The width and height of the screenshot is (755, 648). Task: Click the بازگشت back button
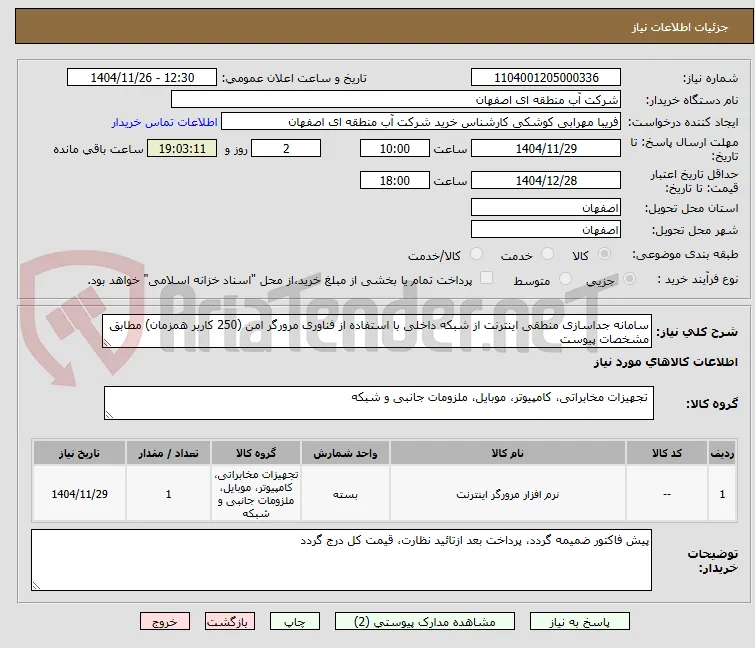coord(230,622)
